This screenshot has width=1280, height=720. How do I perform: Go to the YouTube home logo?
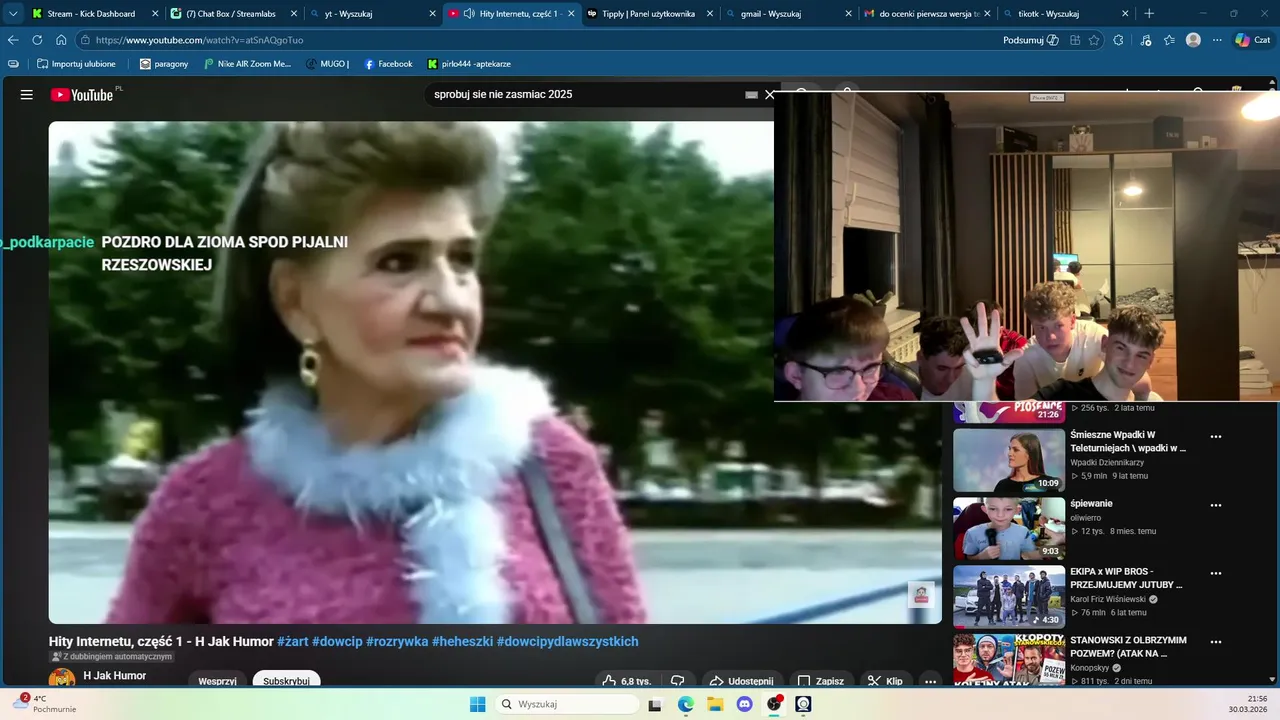click(83, 95)
